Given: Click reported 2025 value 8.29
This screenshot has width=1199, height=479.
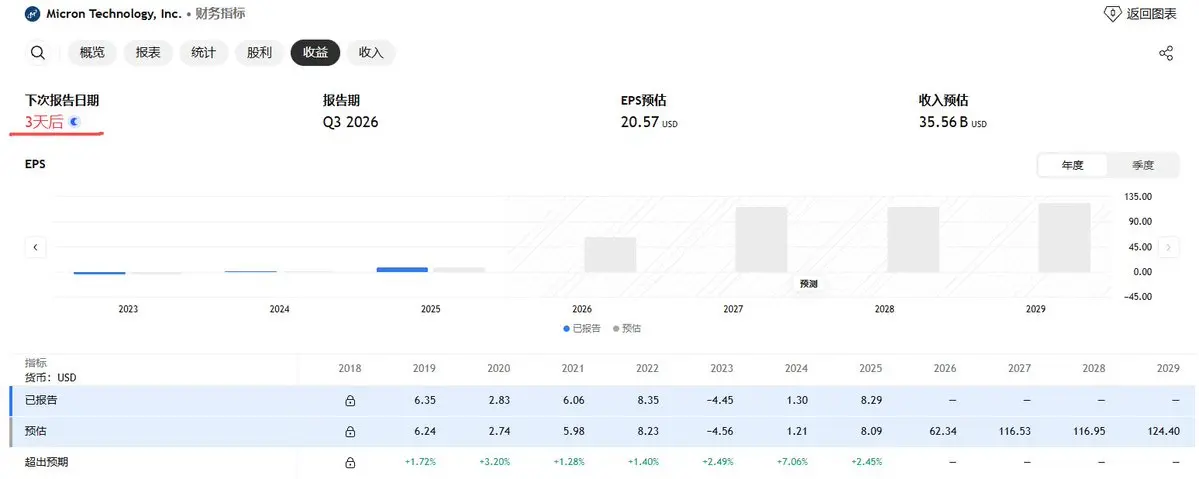Looking at the screenshot, I should coord(870,400).
